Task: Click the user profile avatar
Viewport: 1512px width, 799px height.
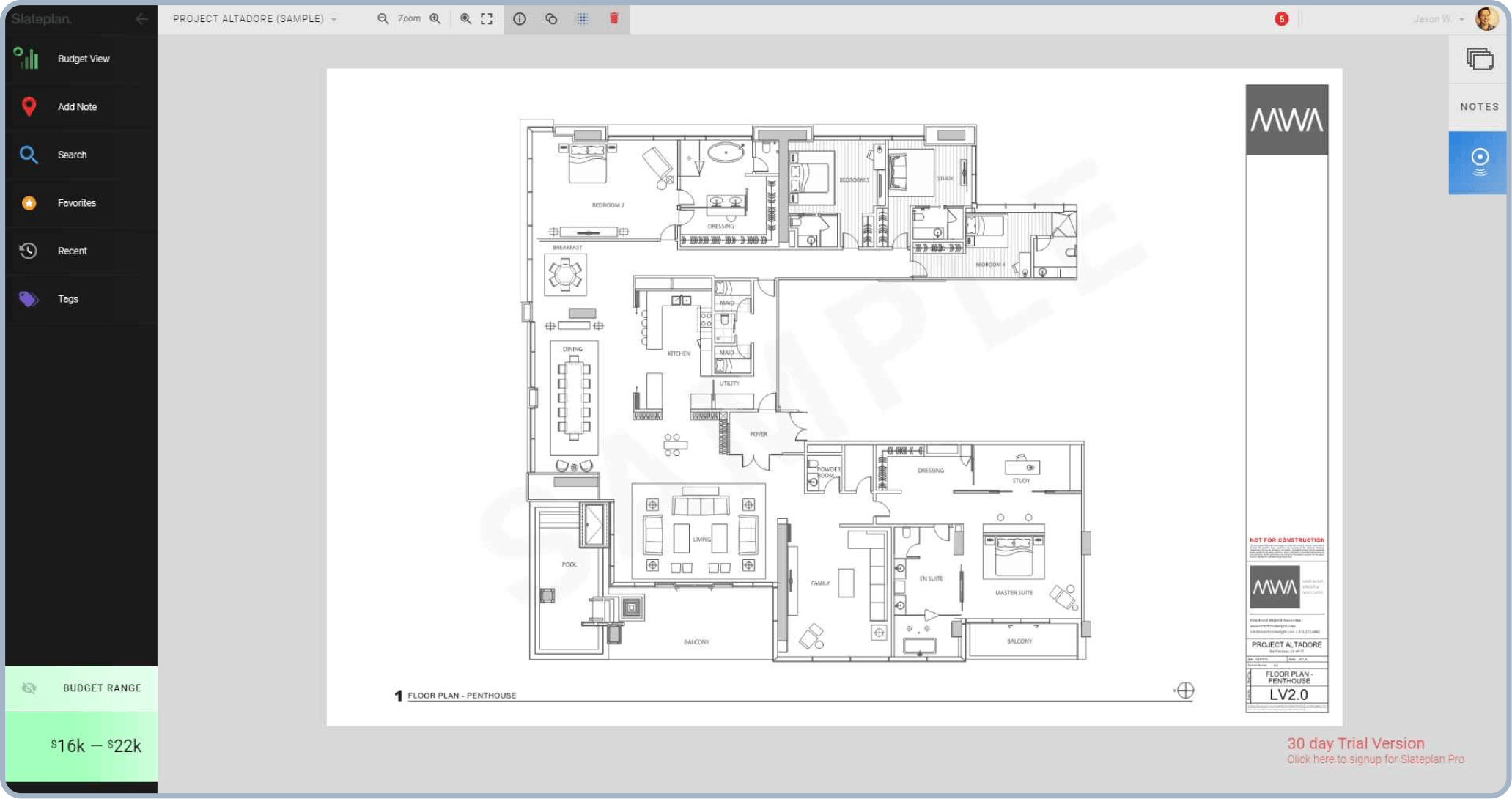Action: coord(1486,19)
